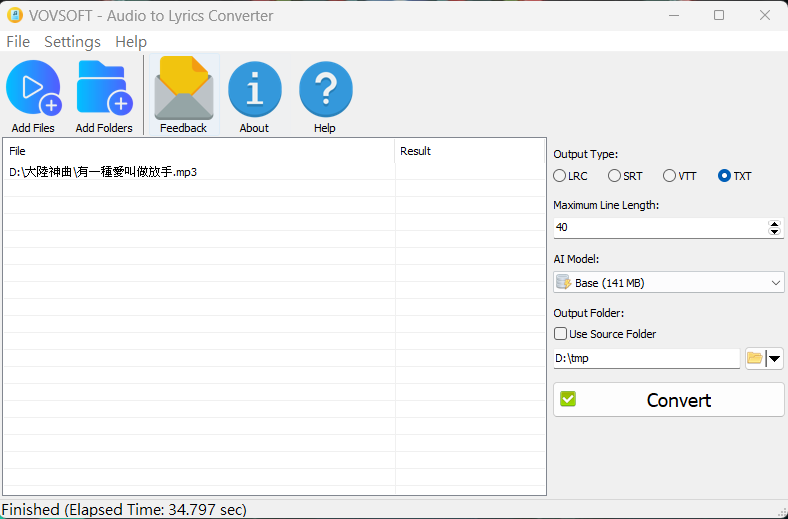Click the Finished elapsed time status text
This screenshot has height=519, width=788.
click(x=124, y=510)
